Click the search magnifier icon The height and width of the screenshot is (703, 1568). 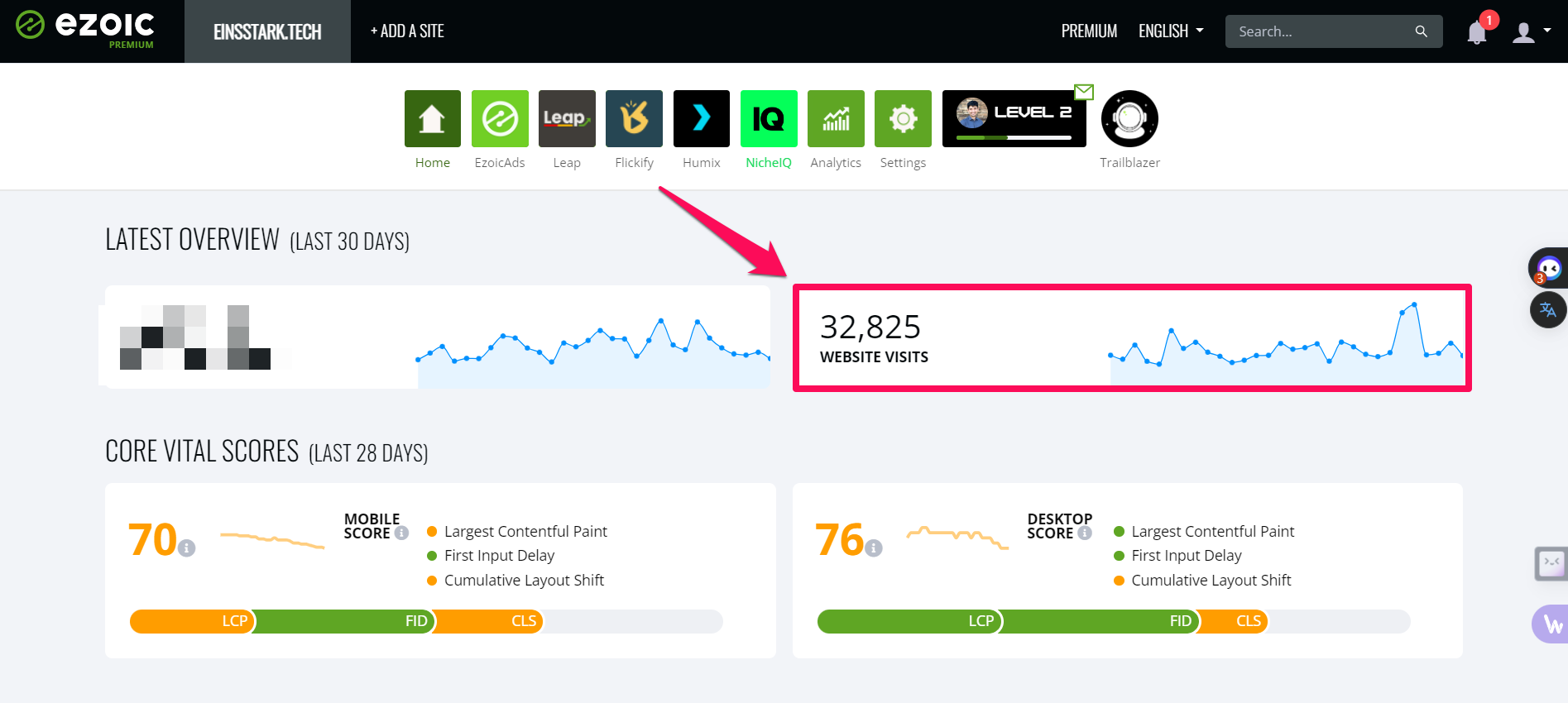tap(1421, 31)
